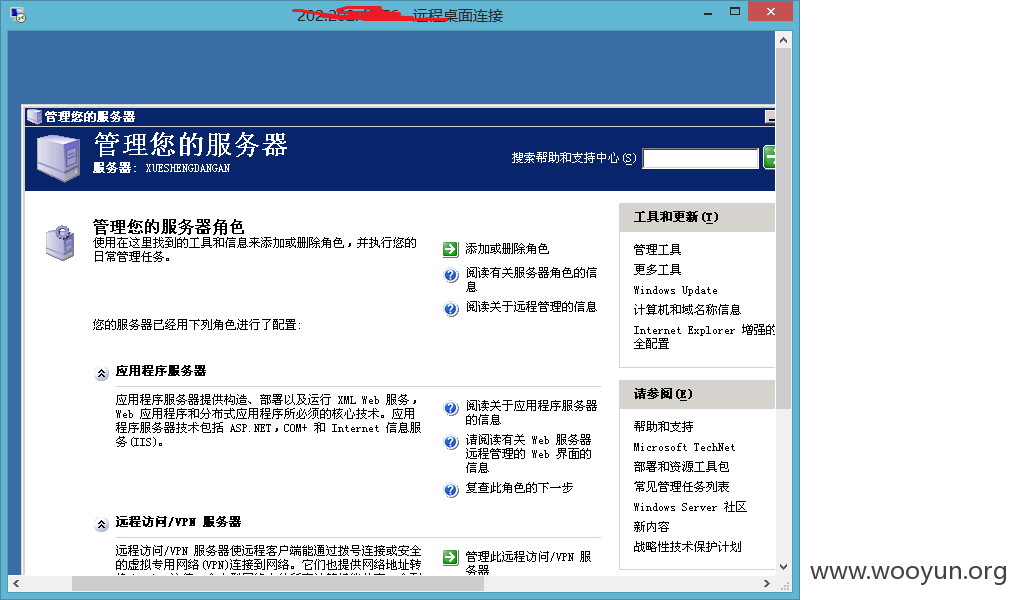Click the 搜索帮助和支持中心 search field
Image resolution: width=1016 pixels, height=600 pixels.
click(700, 158)
